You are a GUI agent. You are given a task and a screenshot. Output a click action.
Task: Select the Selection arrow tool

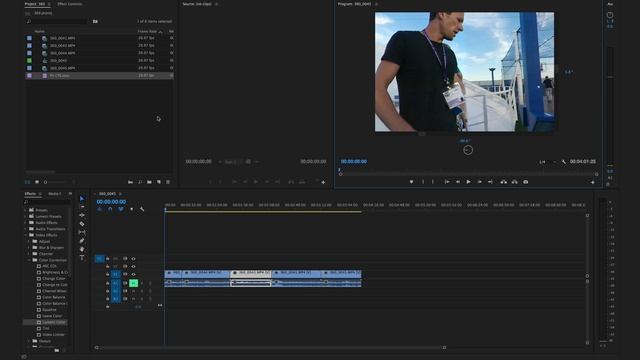click(x=82, y=199)
